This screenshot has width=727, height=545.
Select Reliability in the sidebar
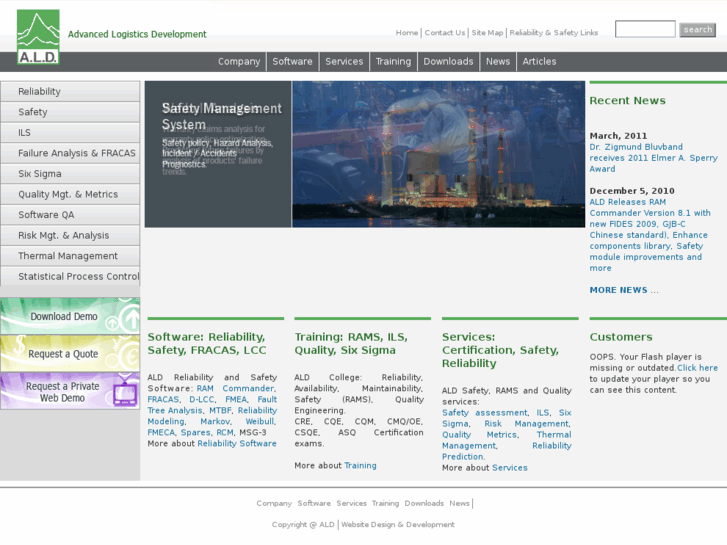(70, 91)
